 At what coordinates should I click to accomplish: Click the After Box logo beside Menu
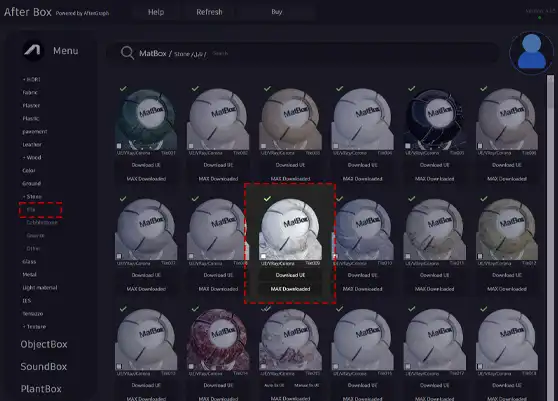click(33, 51)
